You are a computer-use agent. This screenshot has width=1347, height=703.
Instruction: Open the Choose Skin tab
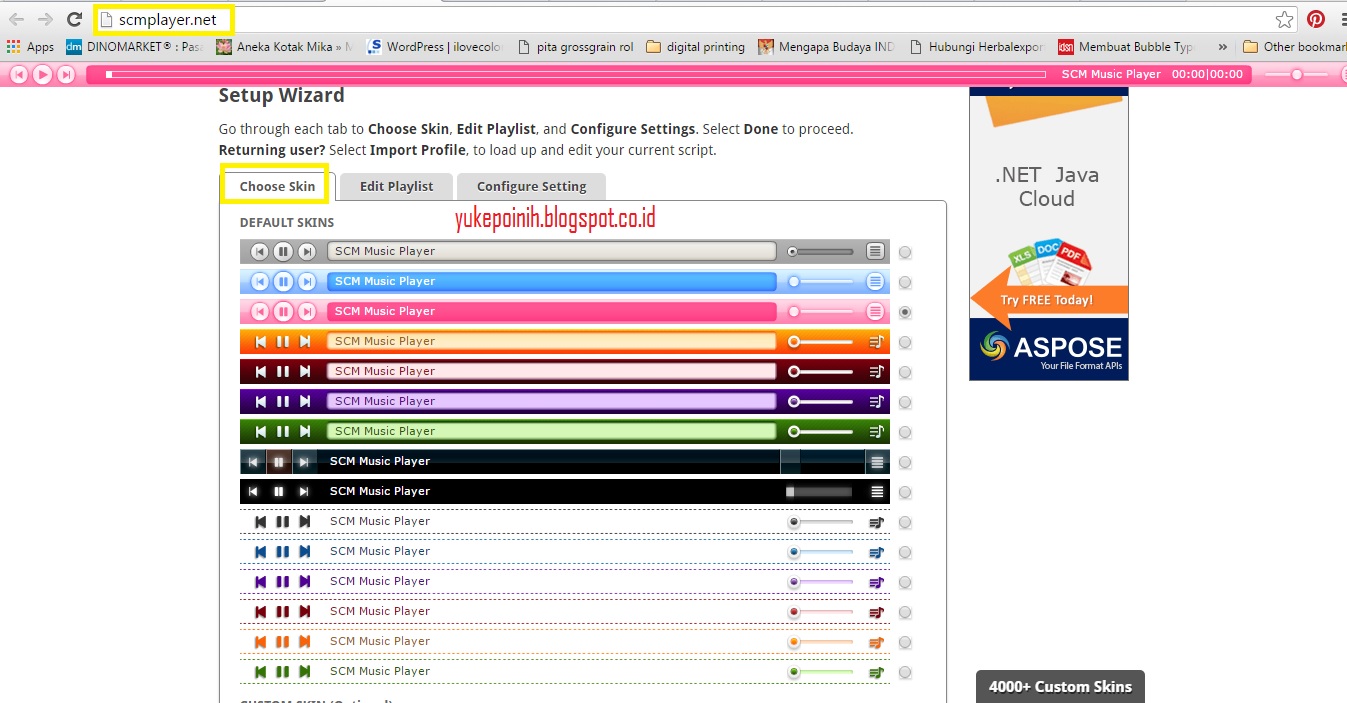pyautogui.click(x=276, y=186)
